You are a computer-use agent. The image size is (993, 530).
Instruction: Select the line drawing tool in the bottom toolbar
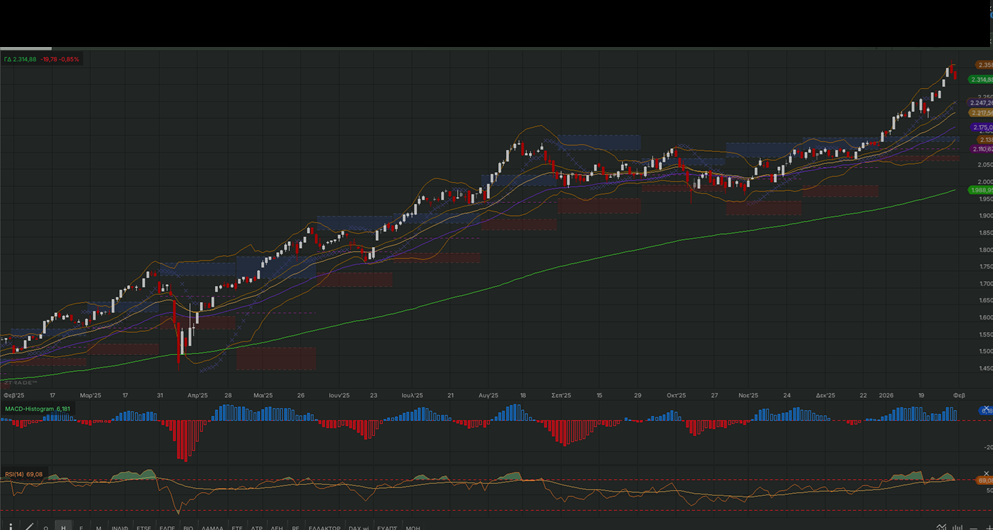(x=29, y=527)
